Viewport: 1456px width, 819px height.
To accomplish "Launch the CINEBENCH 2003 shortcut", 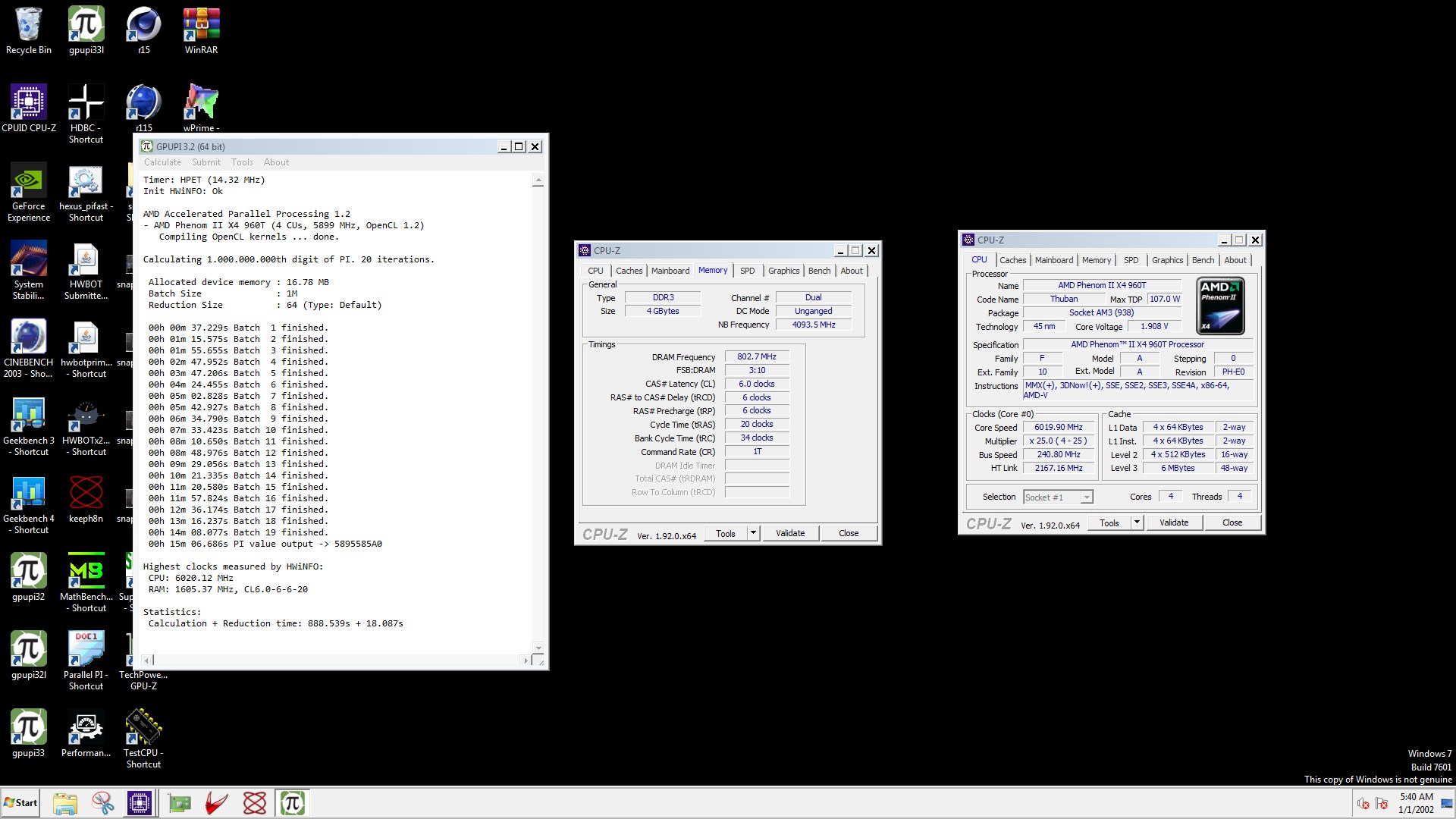I will (29, 349).
